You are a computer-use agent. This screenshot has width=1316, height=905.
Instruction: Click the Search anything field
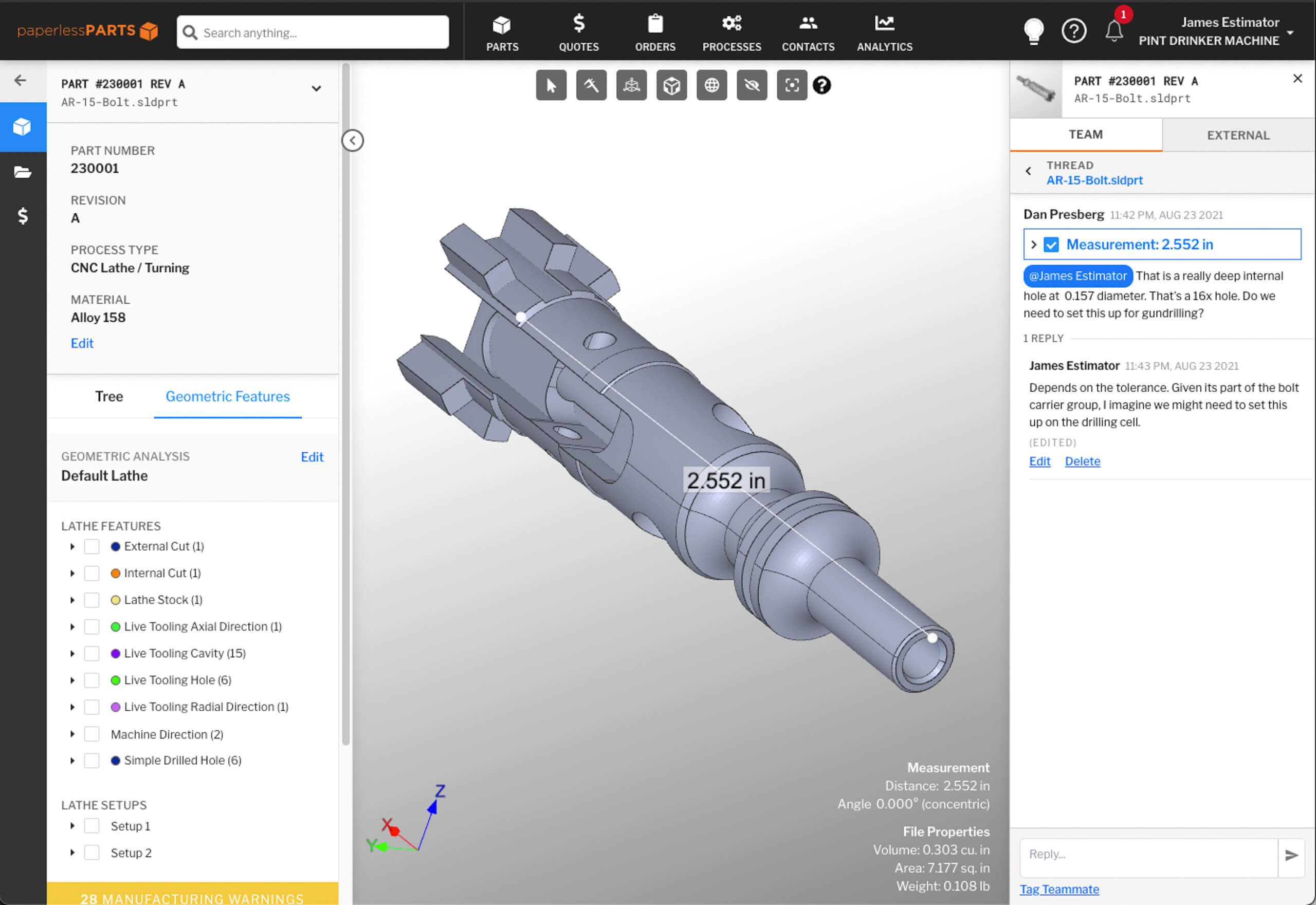tap(313, 32)
